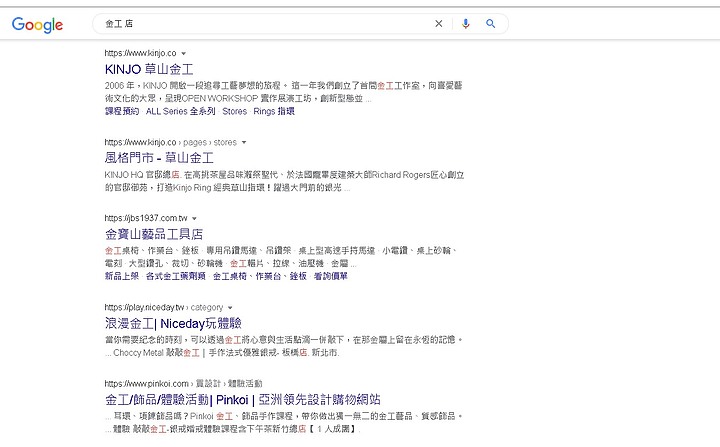Clear the search box with X
The image size is (720, 447).
click(439, 23)
